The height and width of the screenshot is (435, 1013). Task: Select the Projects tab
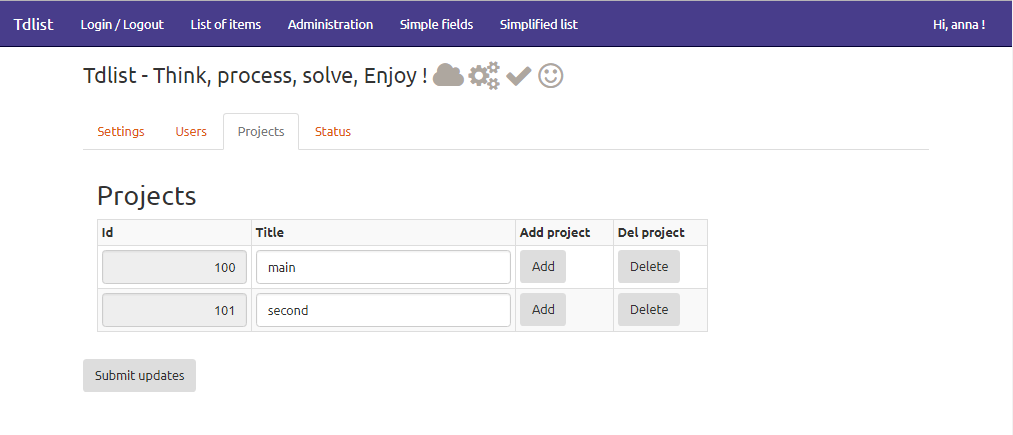[261, 132]
